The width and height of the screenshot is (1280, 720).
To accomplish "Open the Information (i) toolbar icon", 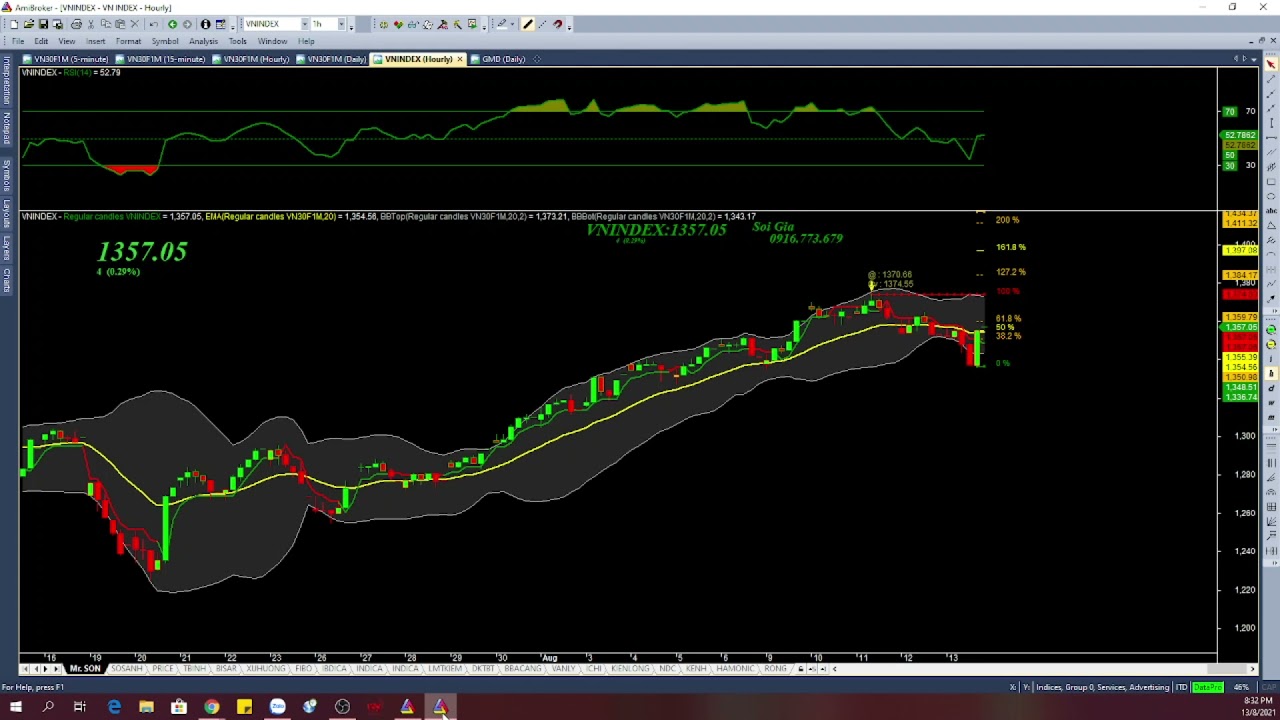I will click(205, 24).
